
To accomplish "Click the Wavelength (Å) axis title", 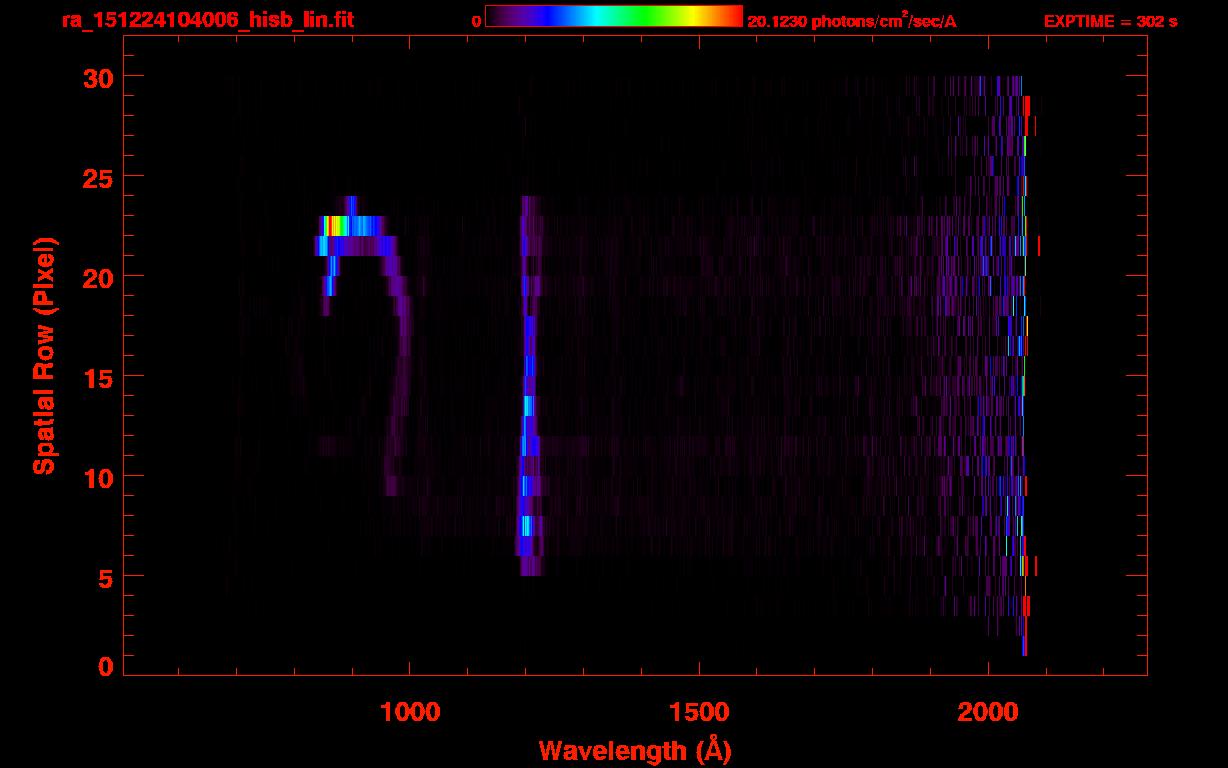I will (x=635, y=749).
